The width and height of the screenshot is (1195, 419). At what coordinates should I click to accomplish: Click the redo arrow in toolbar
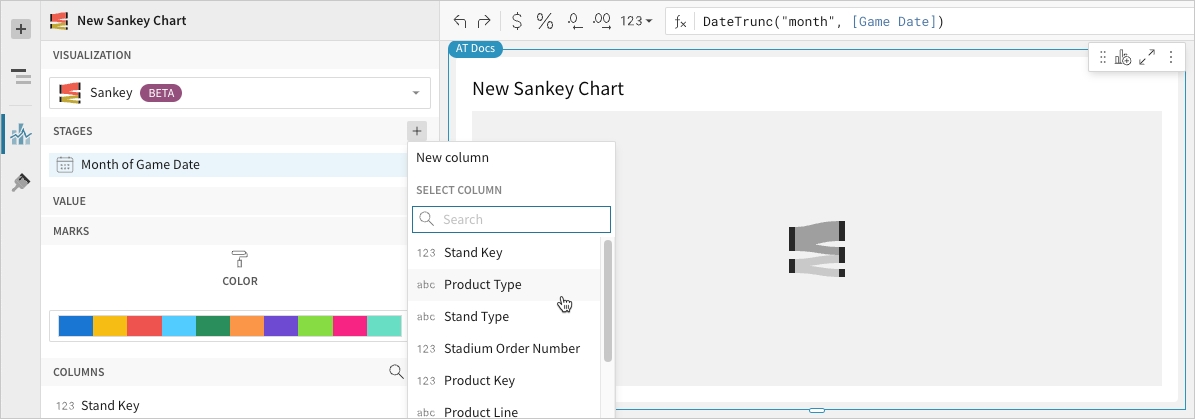(x=484, y=21)
